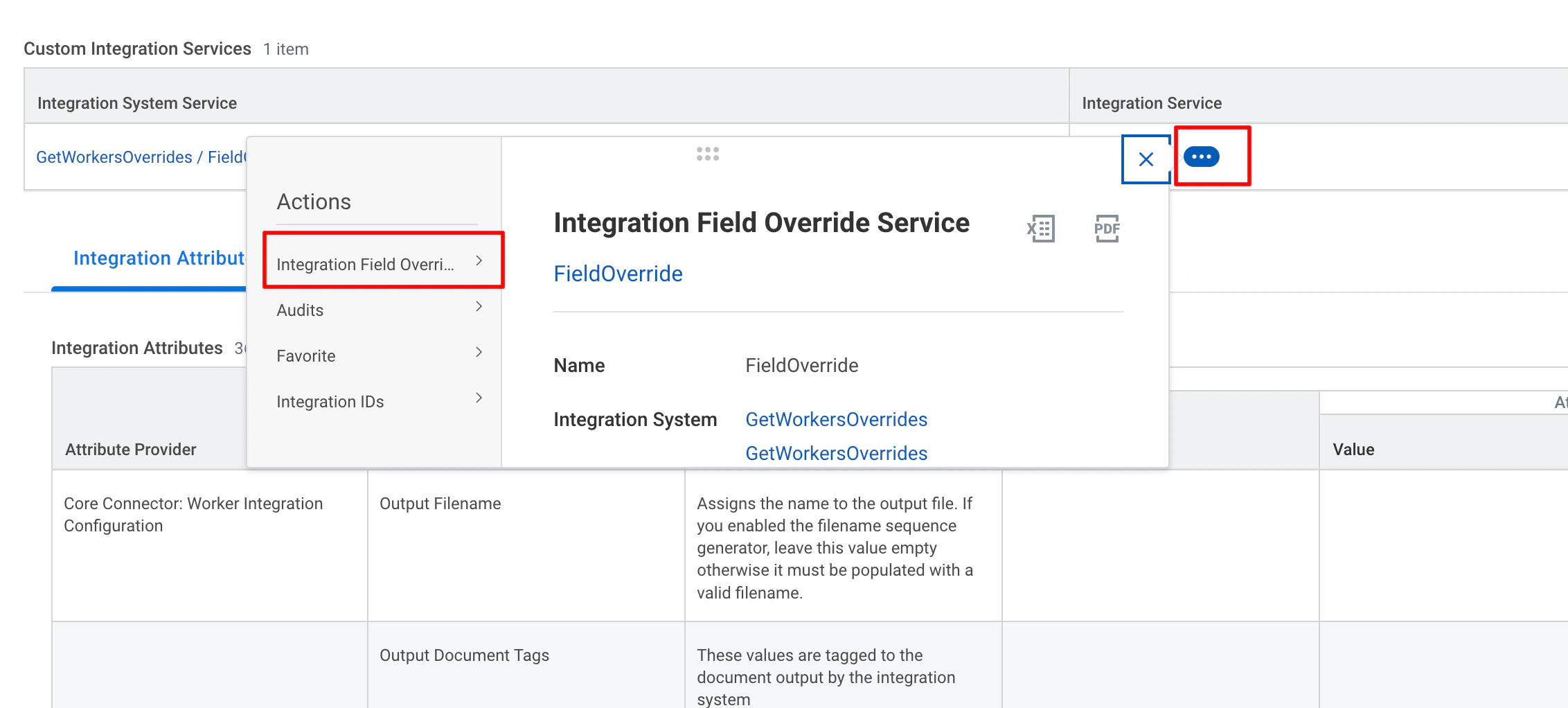Select Audits from the Actions menu
1568x708 pixels.
[300, 310]
